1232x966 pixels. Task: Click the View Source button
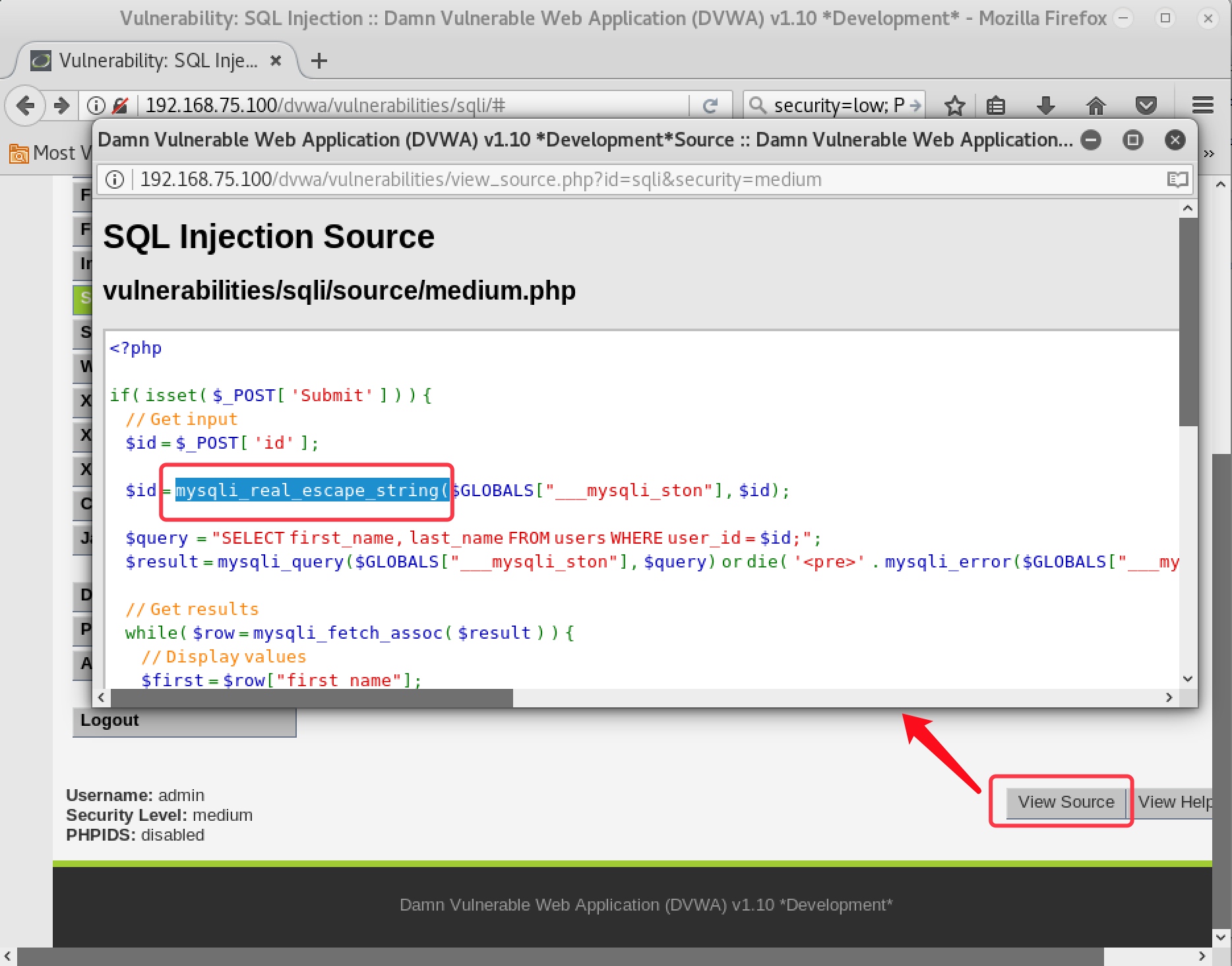(1066, 802)
